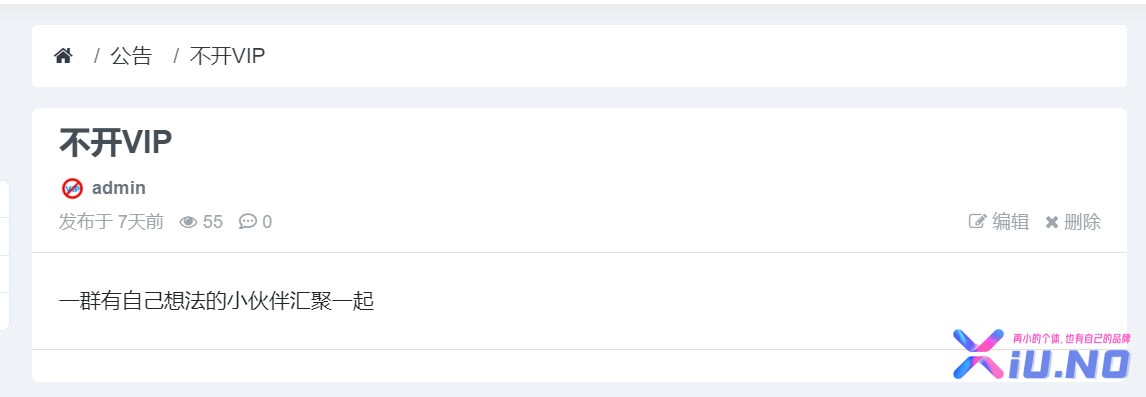Click the 发布于 7天前 timestamp
Viewport: 1146px width, 397px height.
coord(111,222)
